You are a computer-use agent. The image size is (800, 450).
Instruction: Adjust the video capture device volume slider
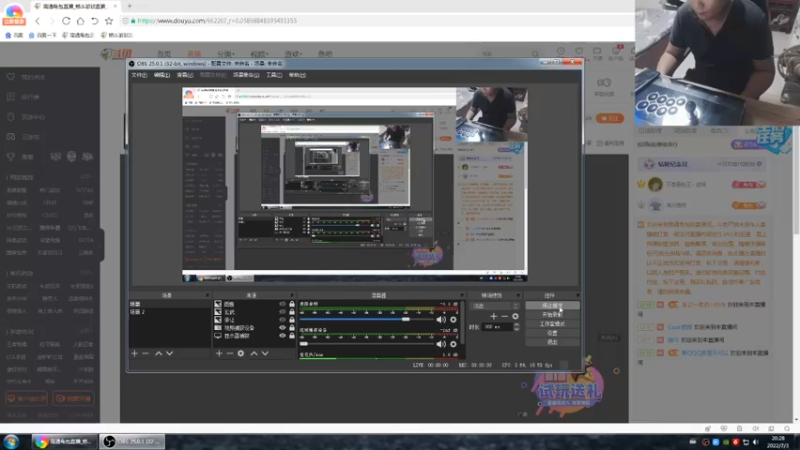click(367, 344)
